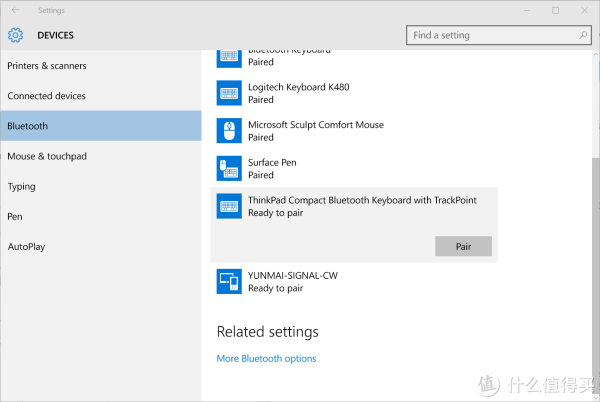Screen dimensions: 600x402
Task: Click the ThinkPad Compact keyboard icon
Action: [229, 206]
